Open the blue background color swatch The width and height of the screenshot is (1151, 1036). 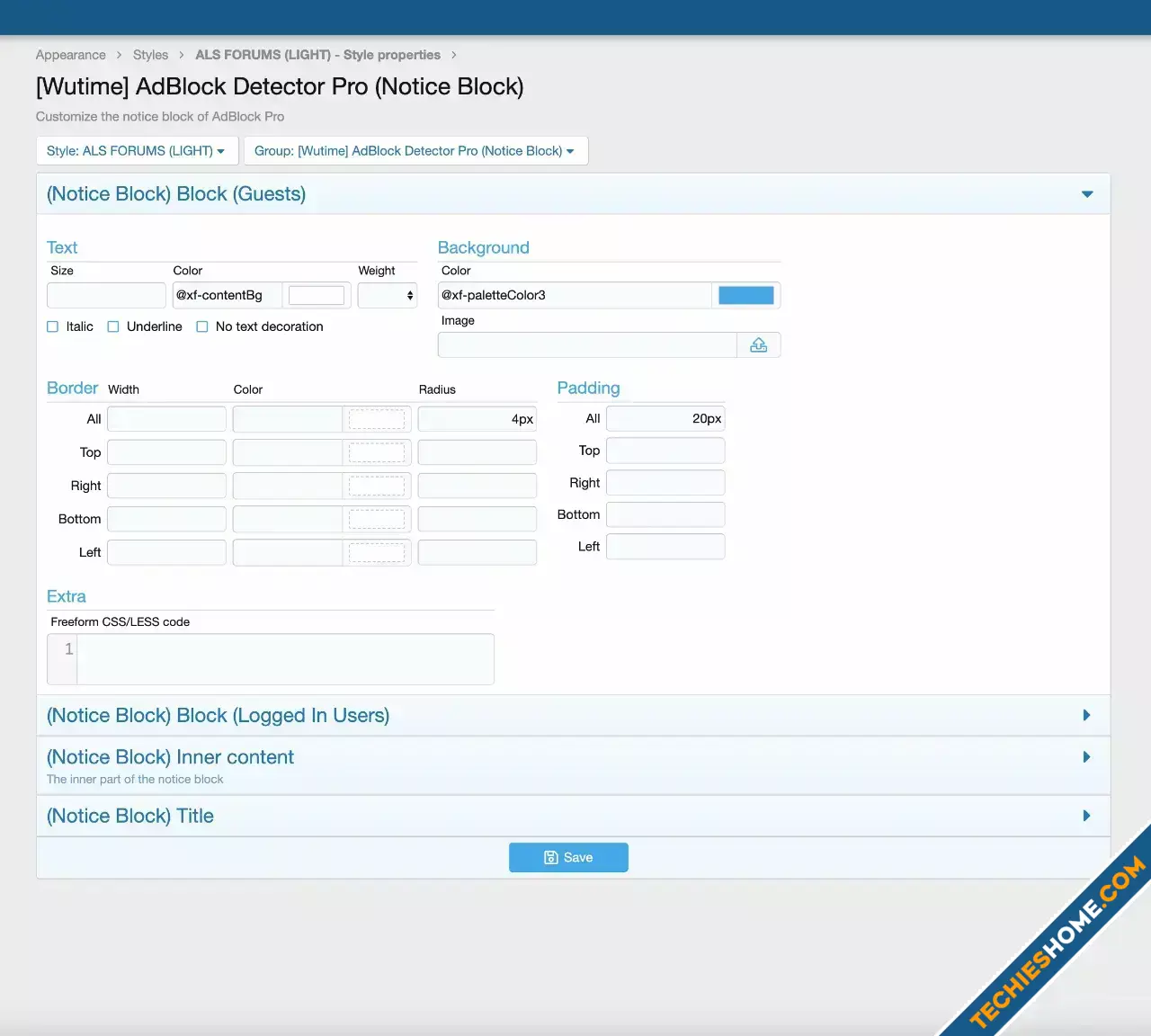click(745, 295)
